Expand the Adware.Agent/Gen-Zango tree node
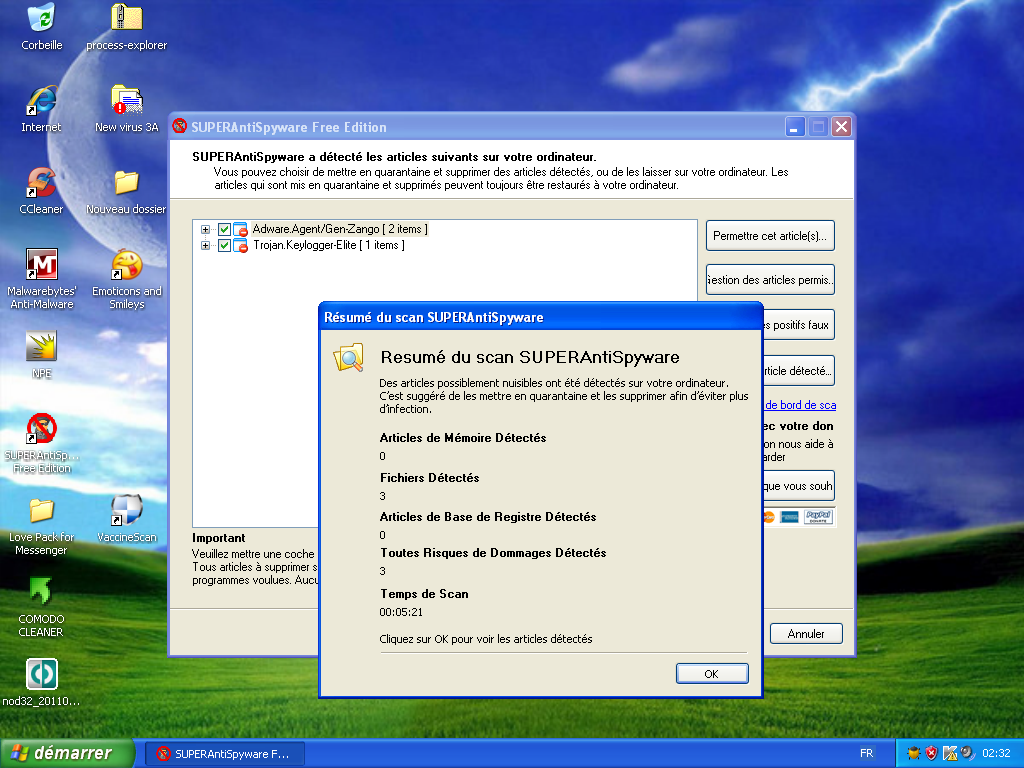Screen dimensions: 1024x768 point(205,229)
